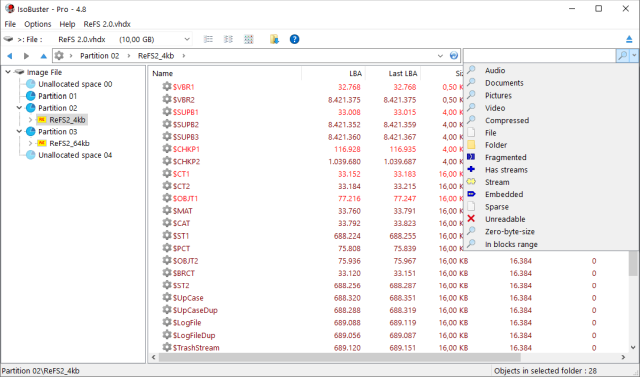Click the refresh icon in breadcrumb bar
Screen dimensions: 640x377
(x=453, y=55)
